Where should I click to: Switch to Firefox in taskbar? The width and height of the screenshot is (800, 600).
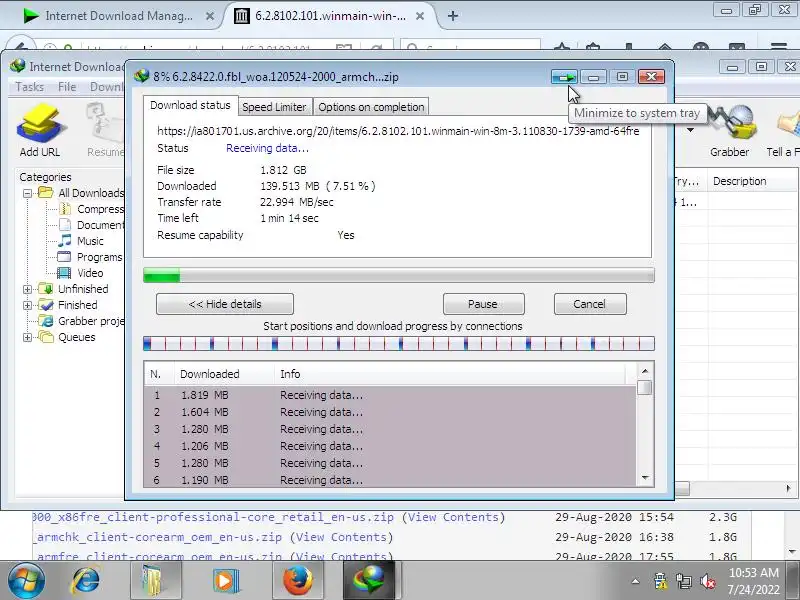[x=297, y=581]
